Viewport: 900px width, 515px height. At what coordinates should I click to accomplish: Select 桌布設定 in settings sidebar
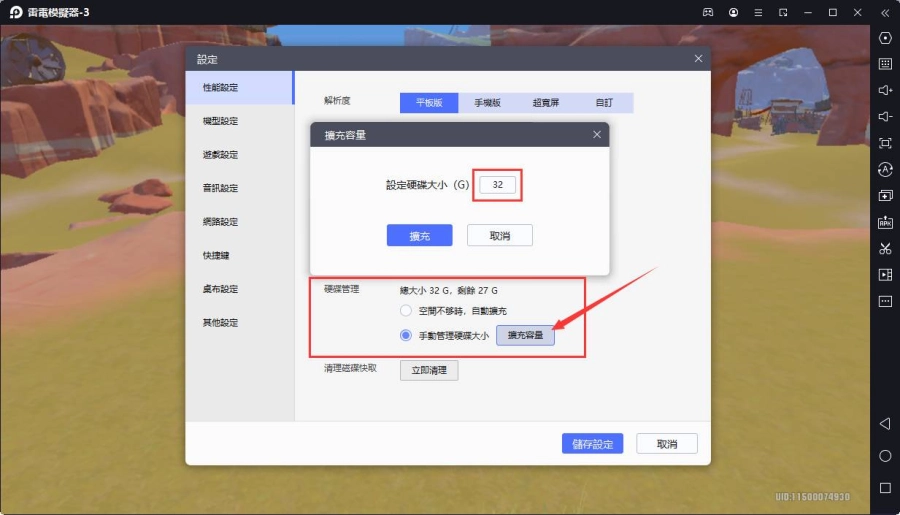[x=239, y=289]
